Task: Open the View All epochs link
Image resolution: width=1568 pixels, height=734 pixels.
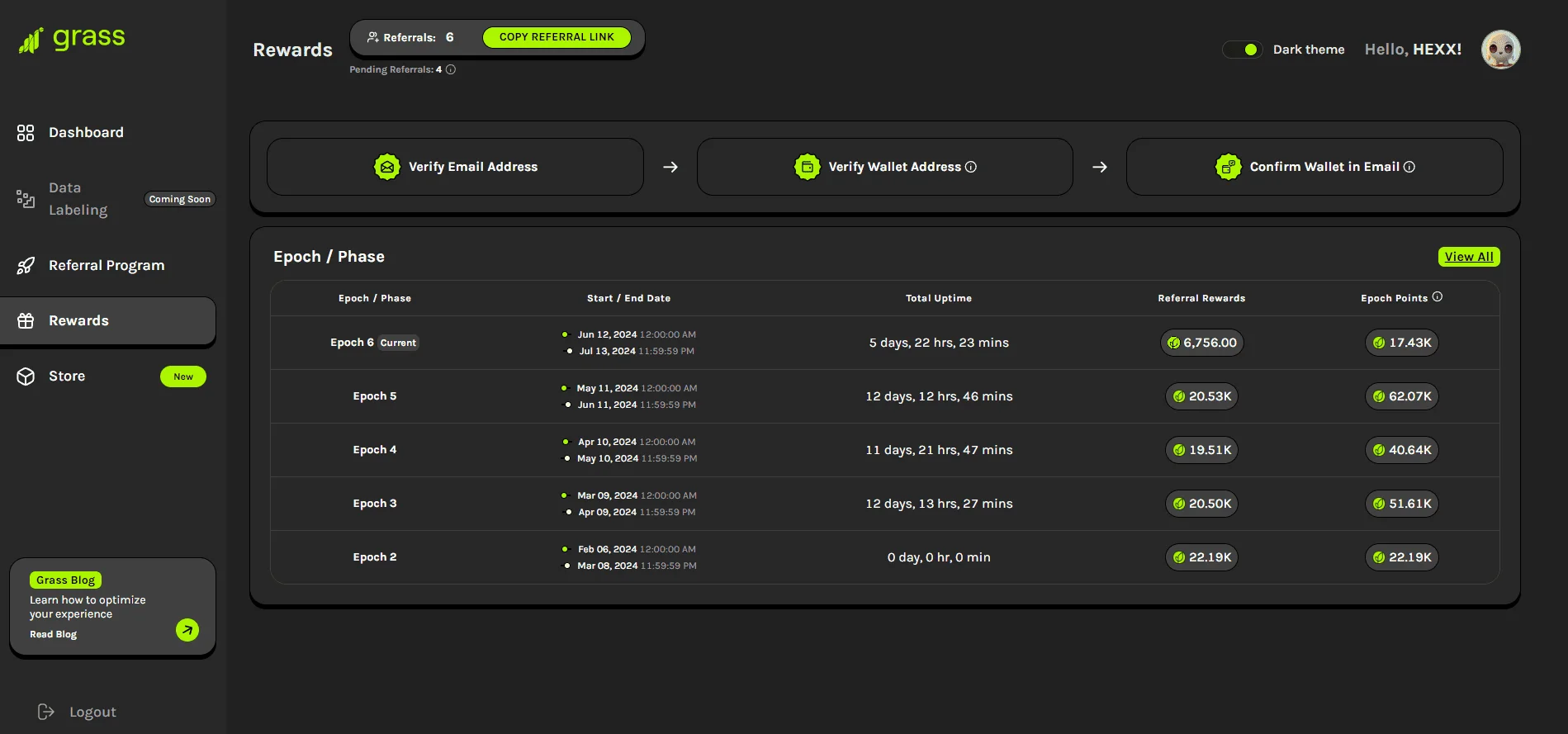Action: [x=1469, y=257]
